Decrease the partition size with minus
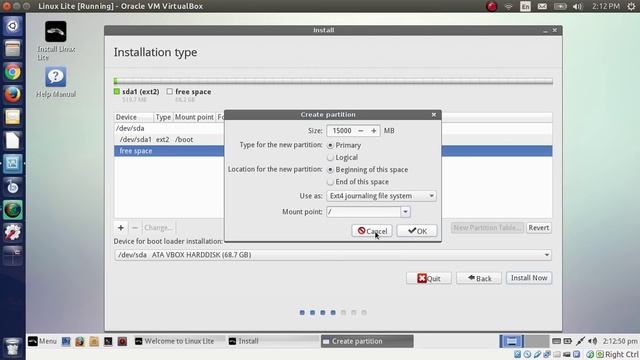640x360 pixels. [361, 131]
